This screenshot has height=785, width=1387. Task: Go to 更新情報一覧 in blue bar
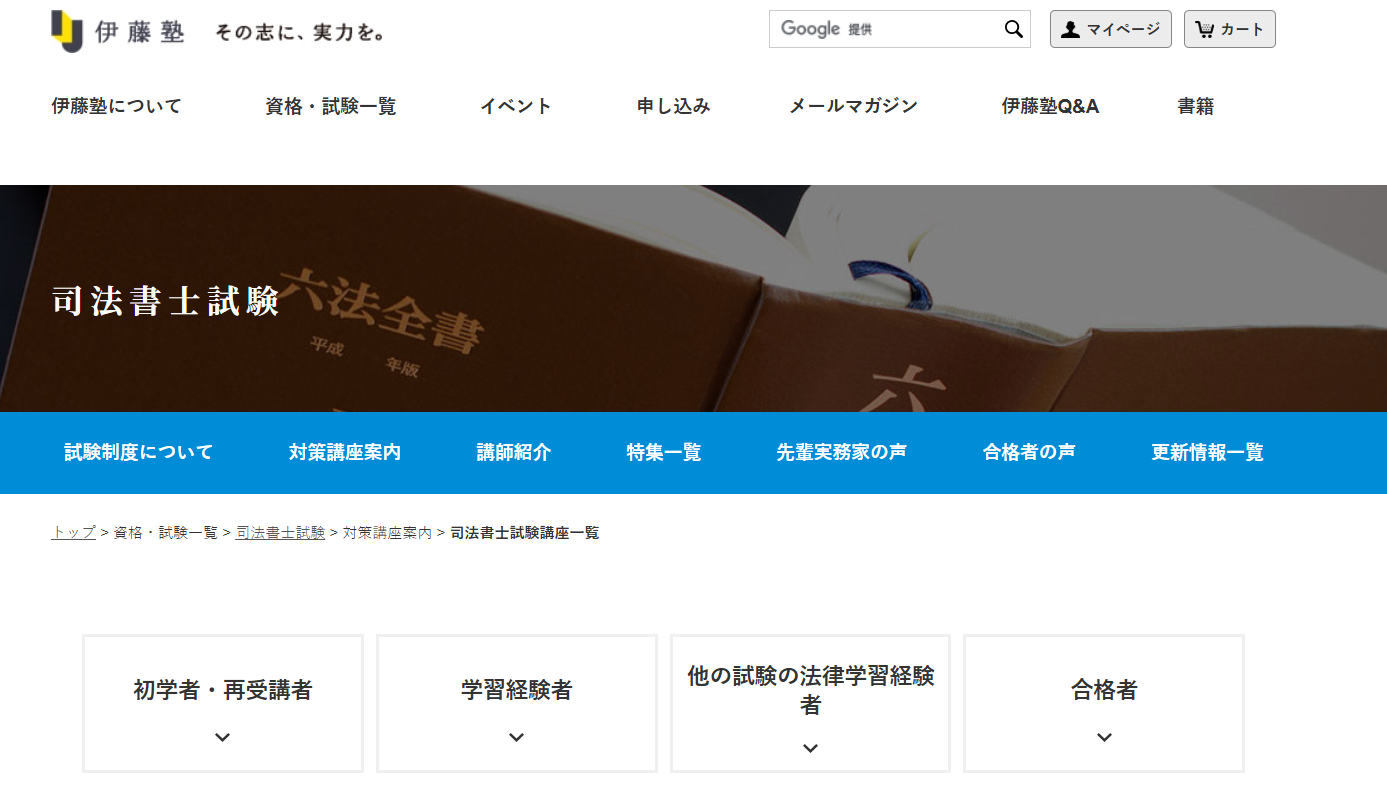coord(1207,452)
